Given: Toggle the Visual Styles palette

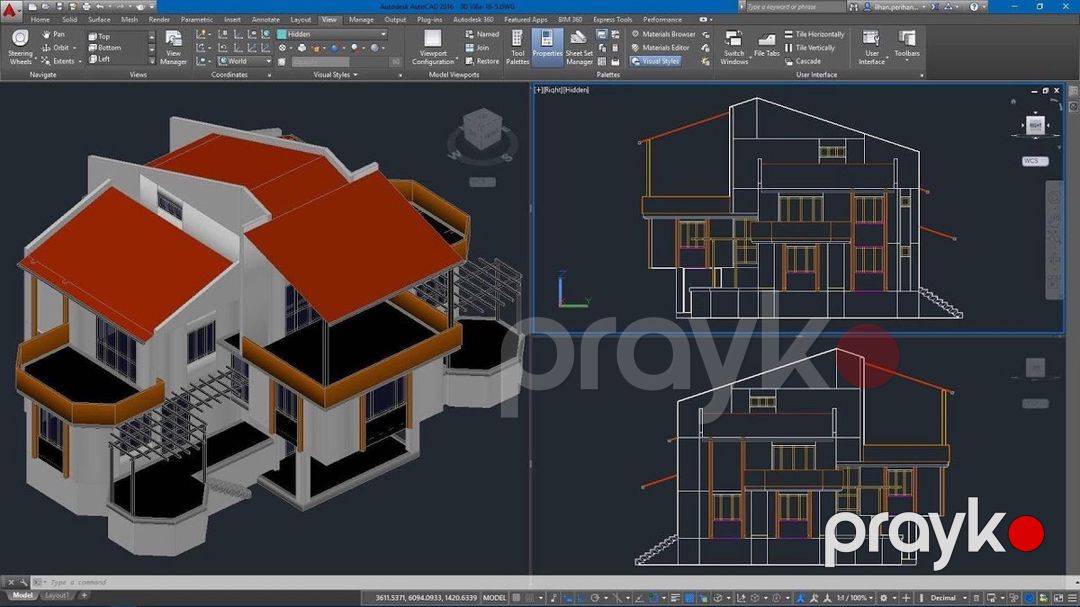Looking at the screenshot, I should coord(655,61).
